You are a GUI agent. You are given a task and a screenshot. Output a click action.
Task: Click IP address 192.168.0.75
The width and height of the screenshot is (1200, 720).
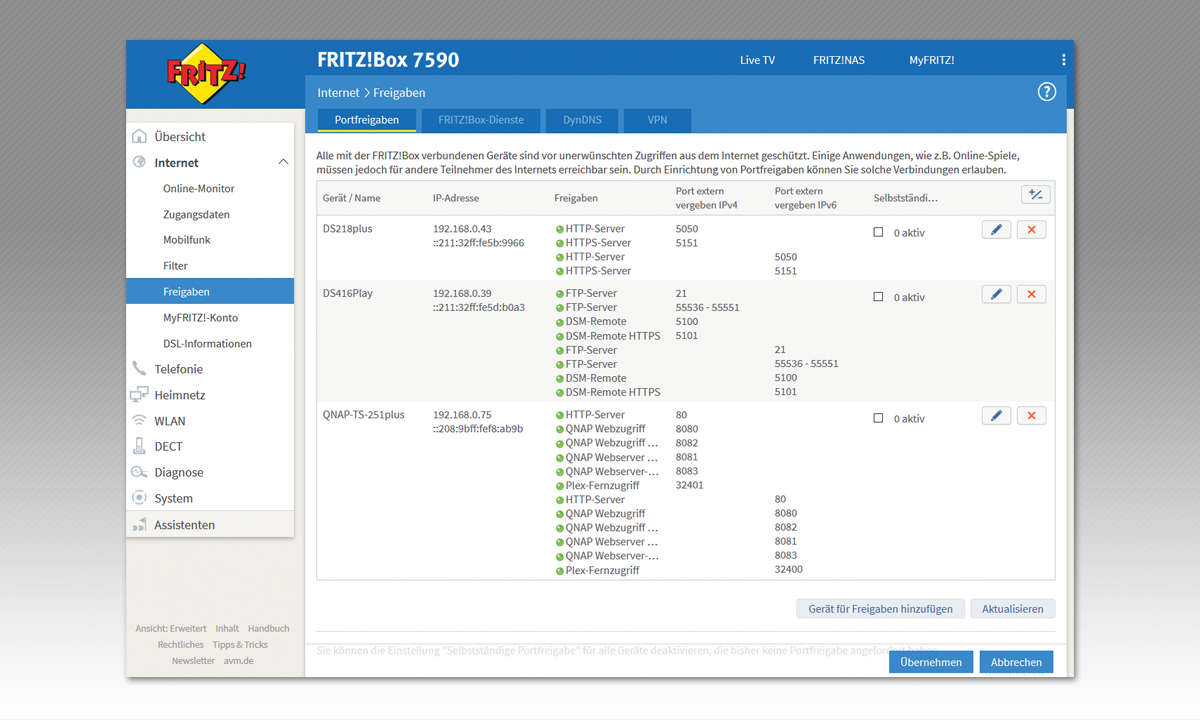(462, 415)
